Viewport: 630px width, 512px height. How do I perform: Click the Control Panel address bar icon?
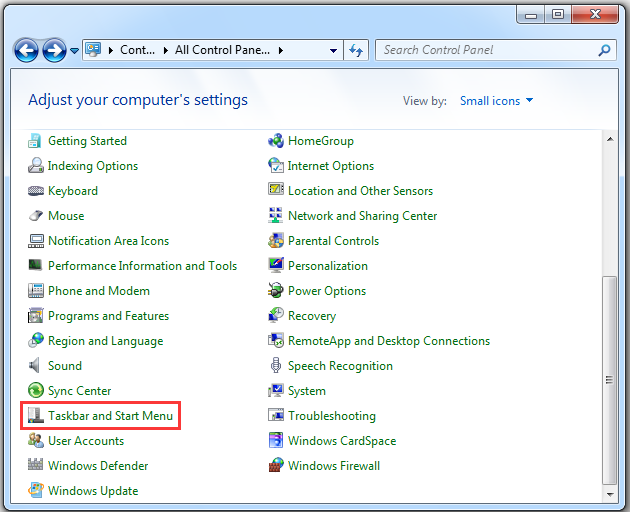[94, 50]
